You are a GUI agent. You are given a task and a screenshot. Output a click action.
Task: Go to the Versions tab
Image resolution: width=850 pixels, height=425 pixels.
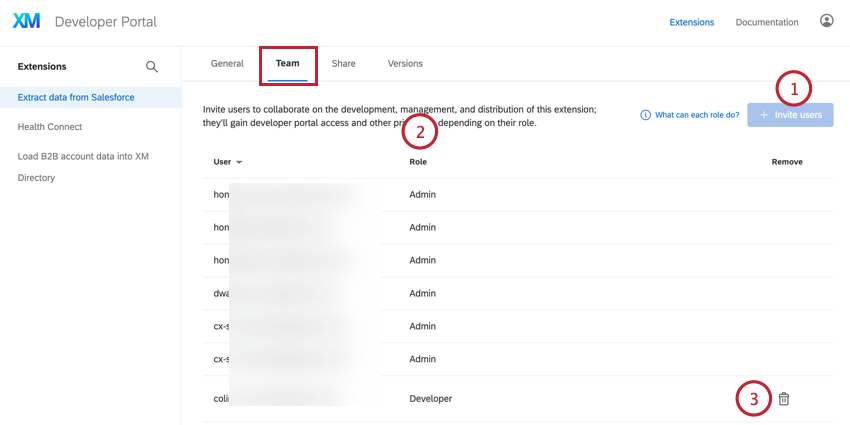(405, 64)
